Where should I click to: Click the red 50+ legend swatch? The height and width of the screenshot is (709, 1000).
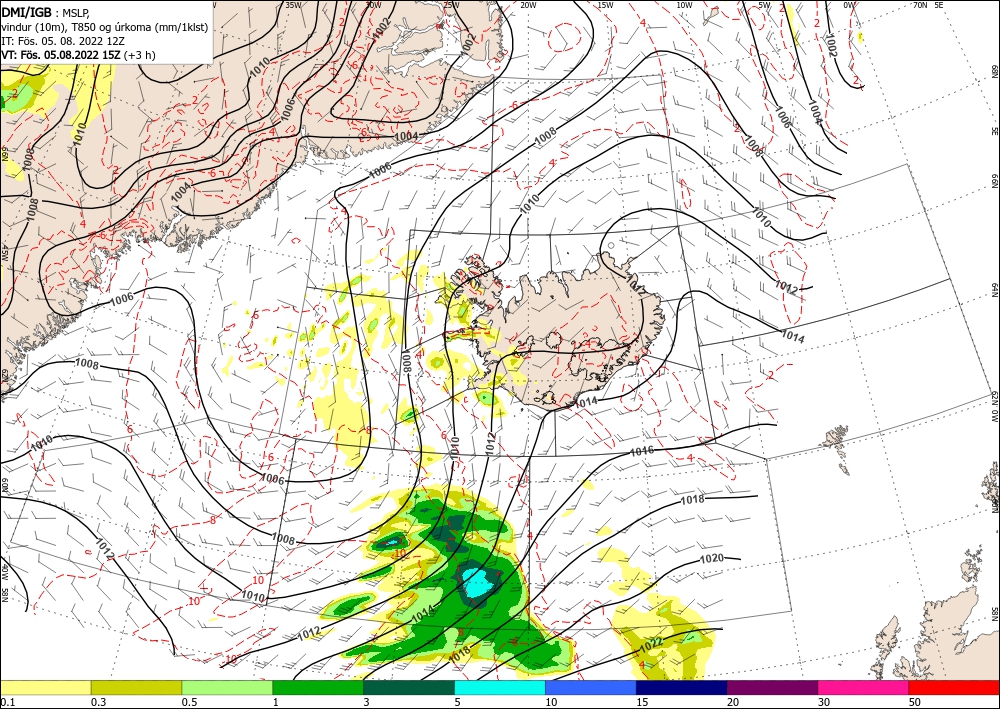tap(954, 687)
